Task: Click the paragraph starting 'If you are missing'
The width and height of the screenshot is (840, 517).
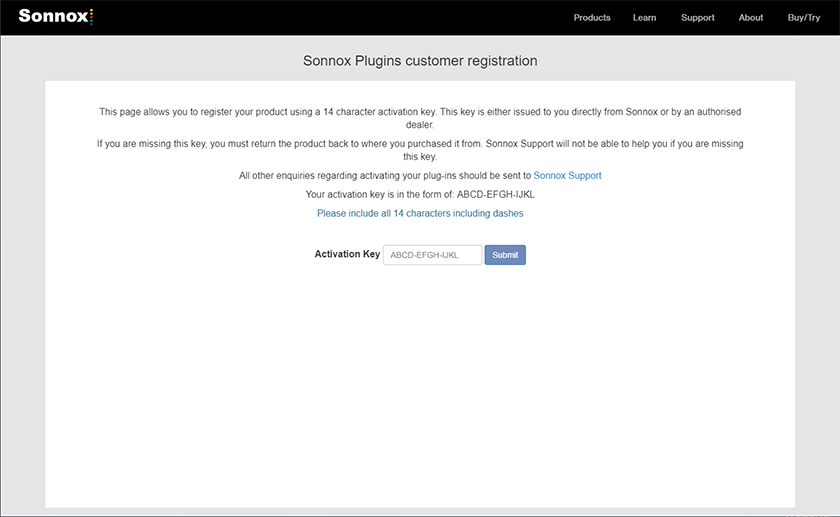Action: 420,150
